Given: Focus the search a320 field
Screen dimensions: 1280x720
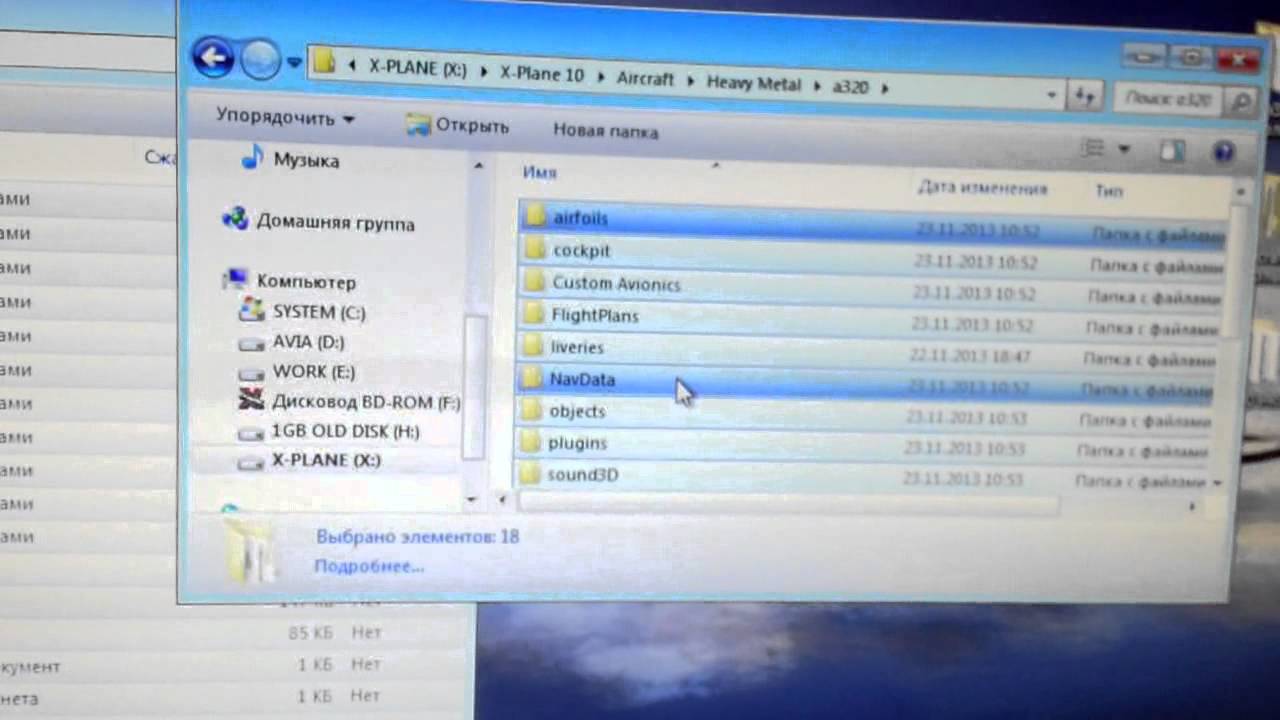Looking at the screenshot, I should (1167, 99).
